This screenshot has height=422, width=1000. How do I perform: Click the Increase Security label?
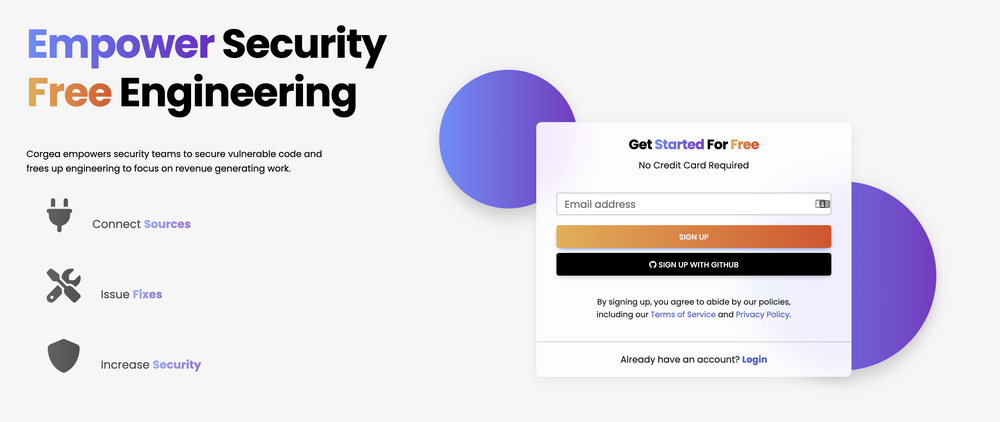(151, 365)
